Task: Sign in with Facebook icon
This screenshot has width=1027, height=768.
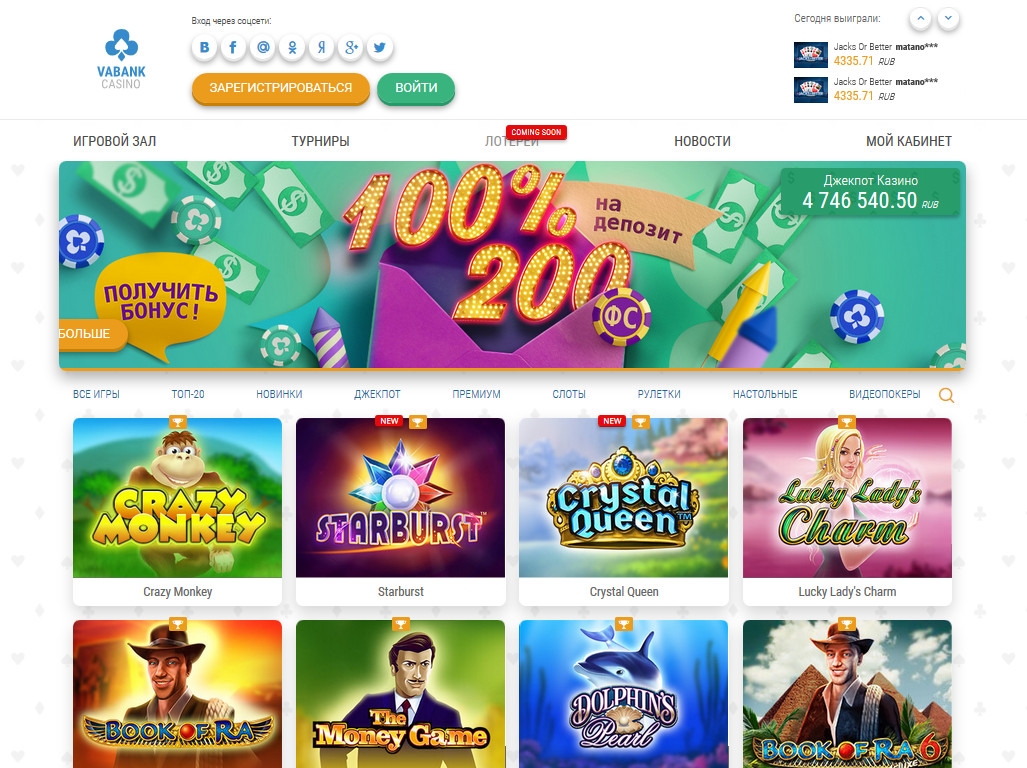Action: click(233, 47)
